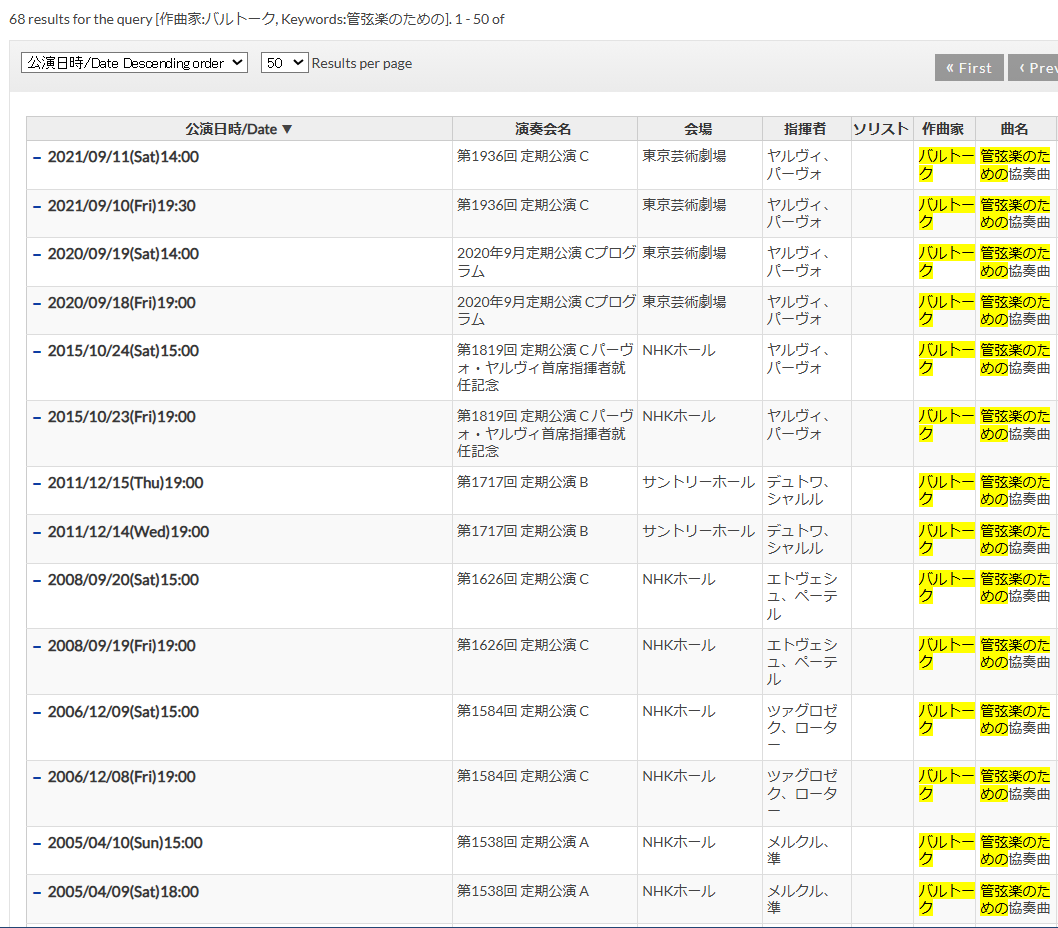Click conductor デュトワ、シャルル in 2011/12/15 row
The image size is (1058, 928).
(798, 491)
